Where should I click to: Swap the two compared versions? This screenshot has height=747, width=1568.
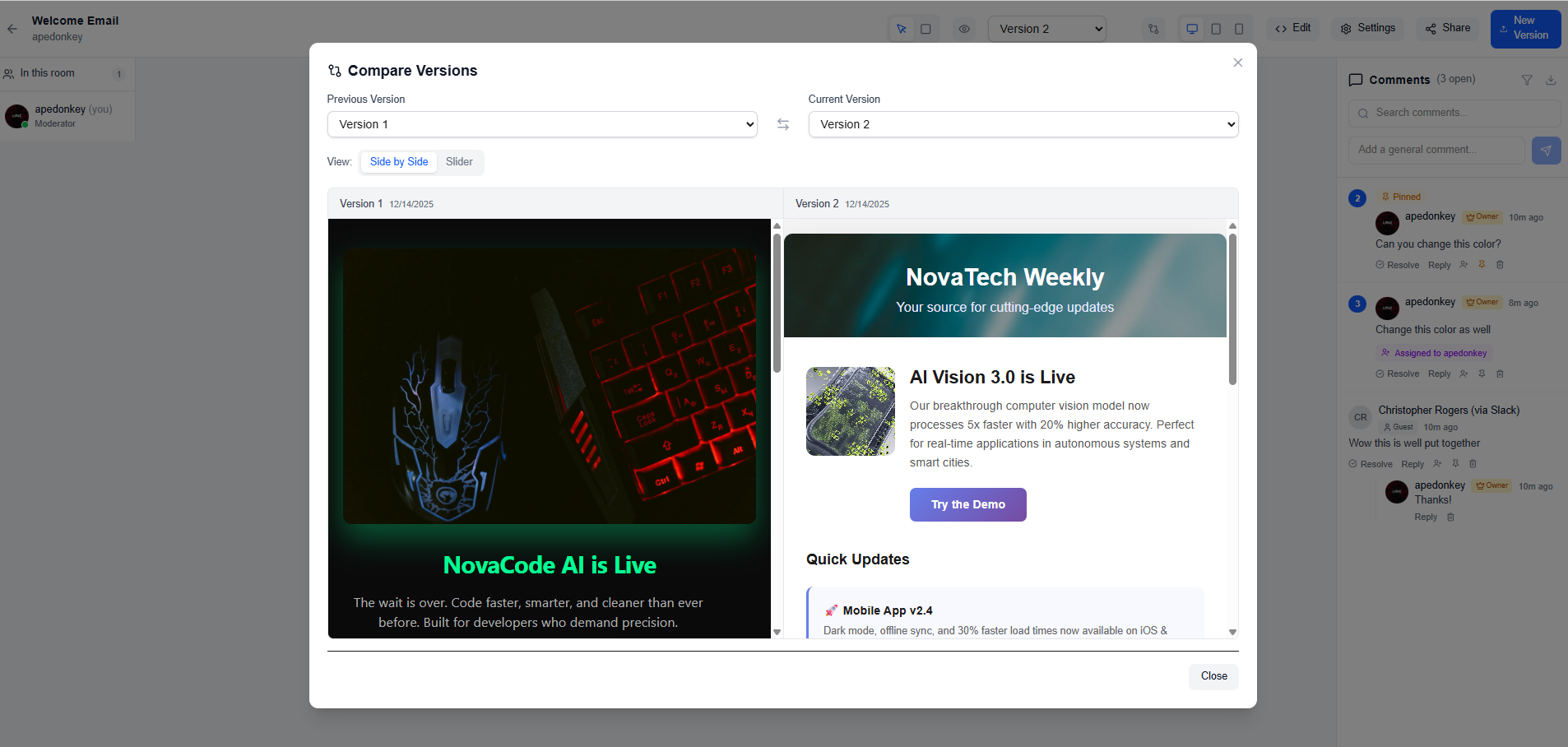pos(782,124)
